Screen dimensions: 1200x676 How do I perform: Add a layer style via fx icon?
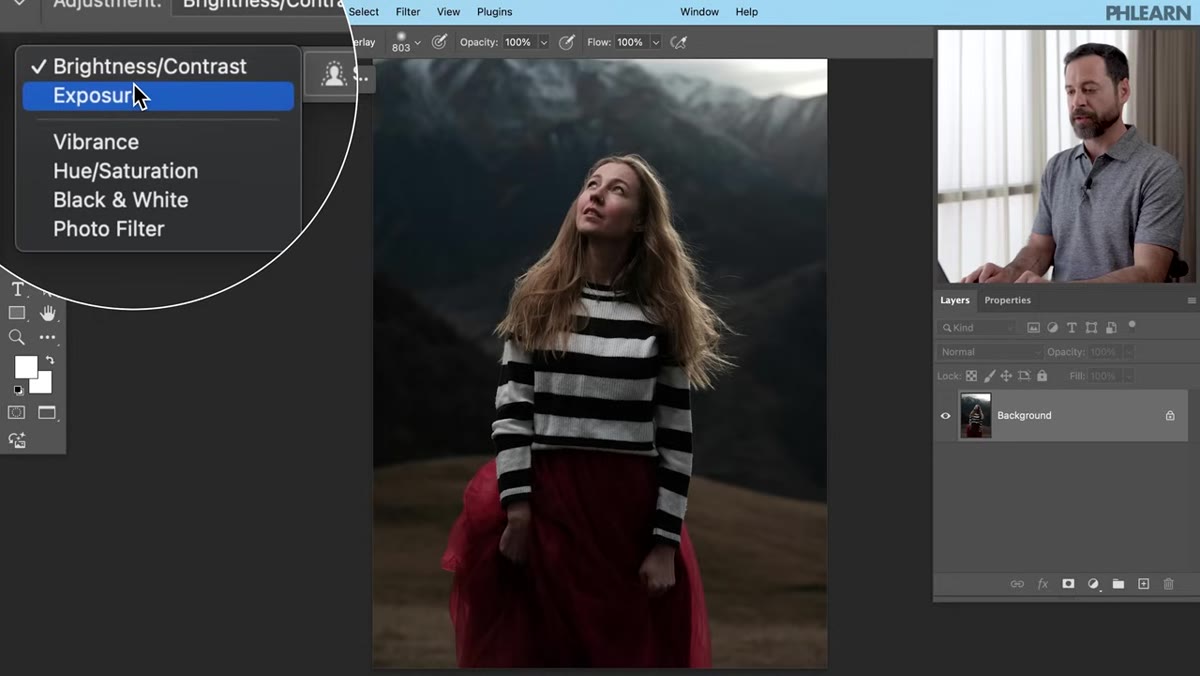point(1042,584)
